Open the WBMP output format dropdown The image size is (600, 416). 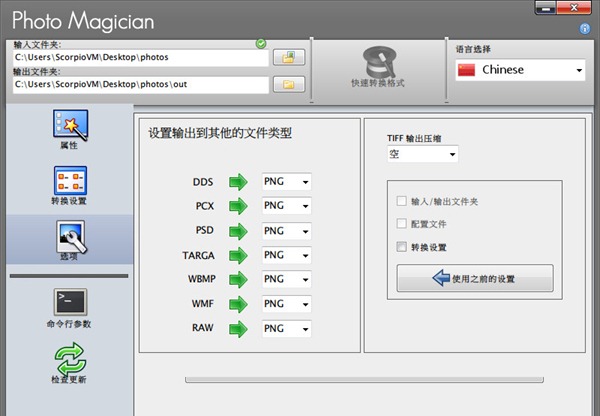(287, 279)
